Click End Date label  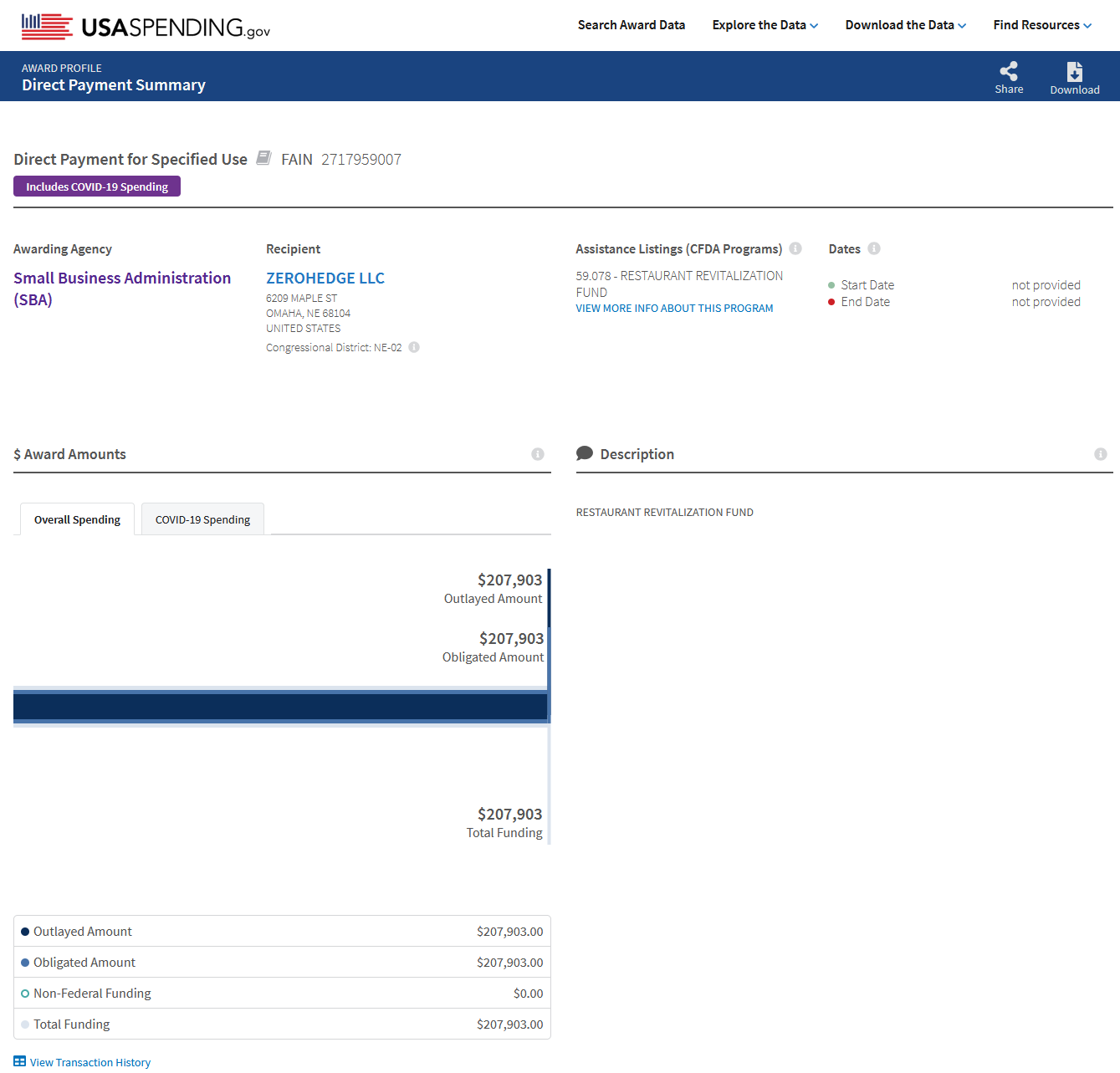click(x=866, y=302)
